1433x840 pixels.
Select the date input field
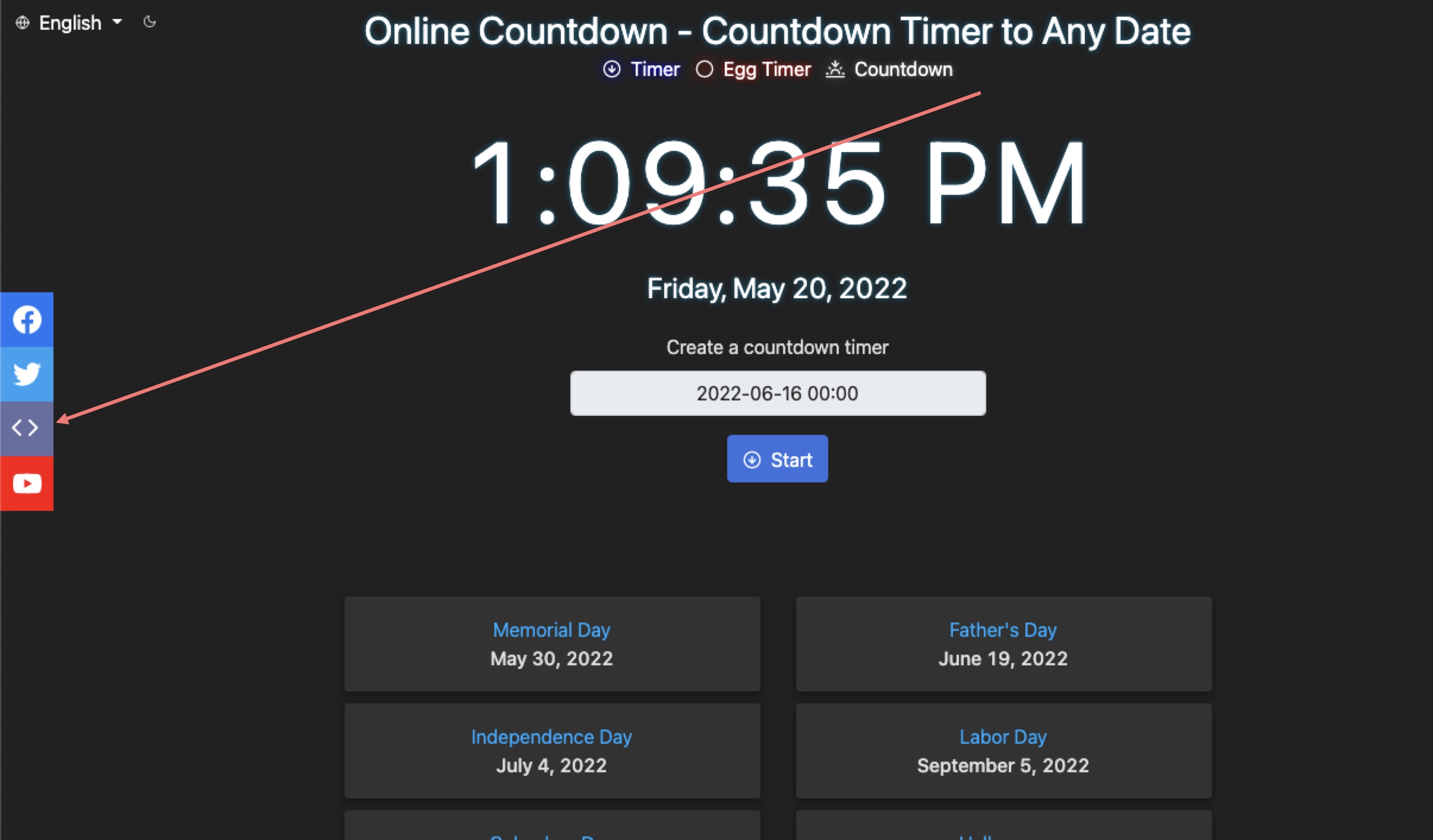pyautogui.click(x=777, y=393)
